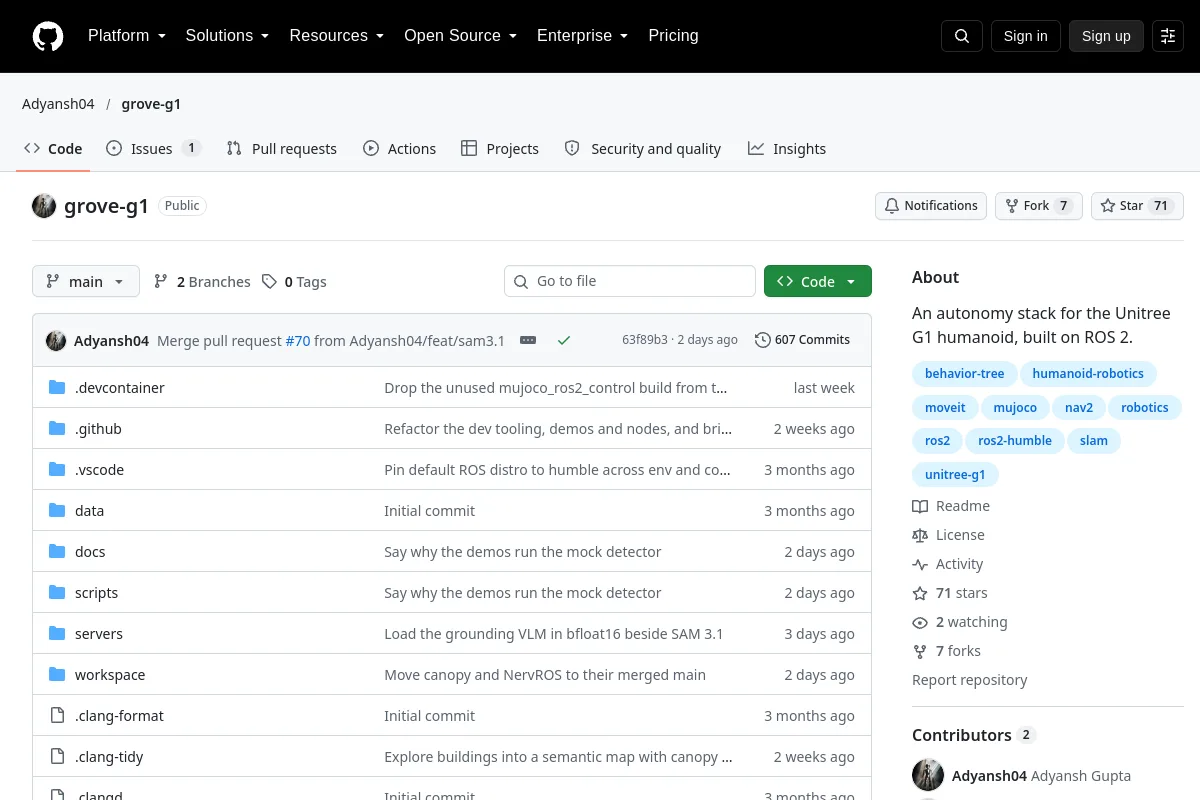Open the Adyansh04 owner breadcrumb link
1200x800 pixels.
pyautogui.click(x=58, y=104)
